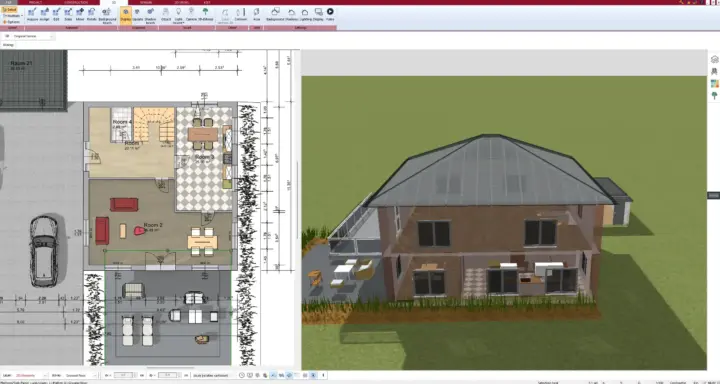Open the Background texture tool
Viewport: 720px width, 384px height.
pyautogui.click(x=107, y=16)
